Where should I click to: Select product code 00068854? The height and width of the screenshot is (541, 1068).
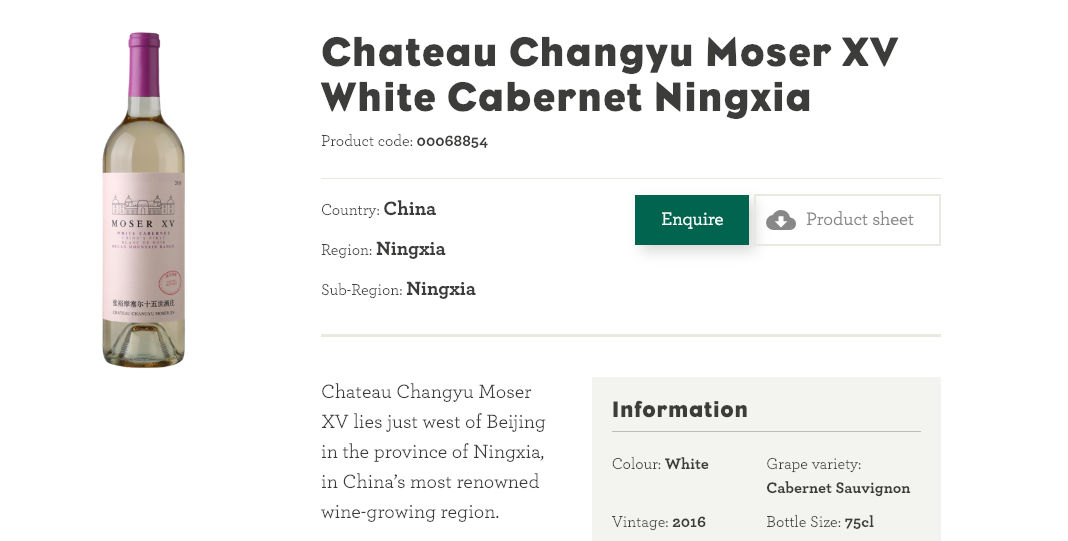coord(452,142)
